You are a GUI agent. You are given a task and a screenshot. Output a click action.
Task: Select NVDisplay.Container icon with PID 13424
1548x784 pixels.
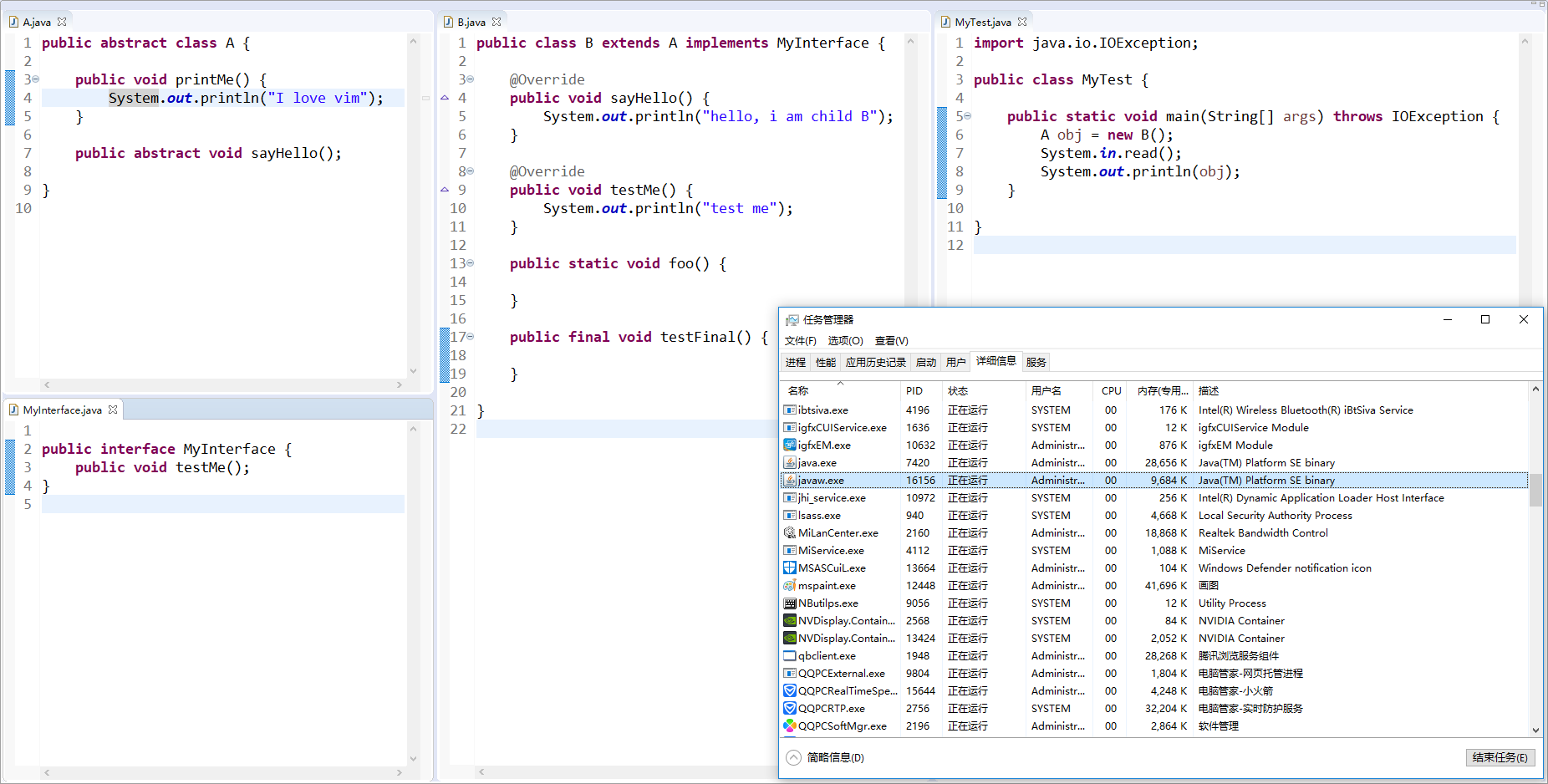790,638
